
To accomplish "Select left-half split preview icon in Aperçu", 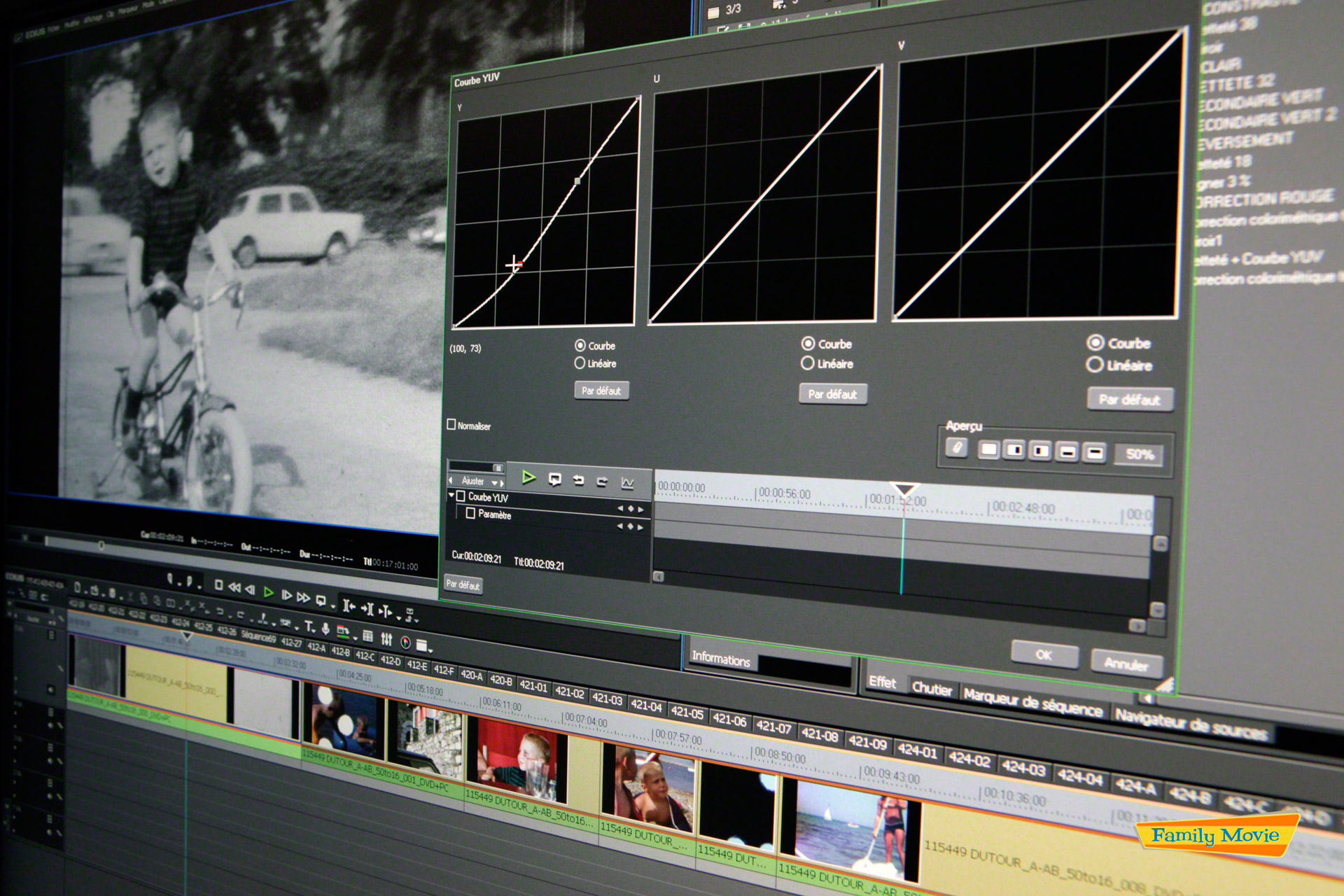I will tap(1014, 450).
